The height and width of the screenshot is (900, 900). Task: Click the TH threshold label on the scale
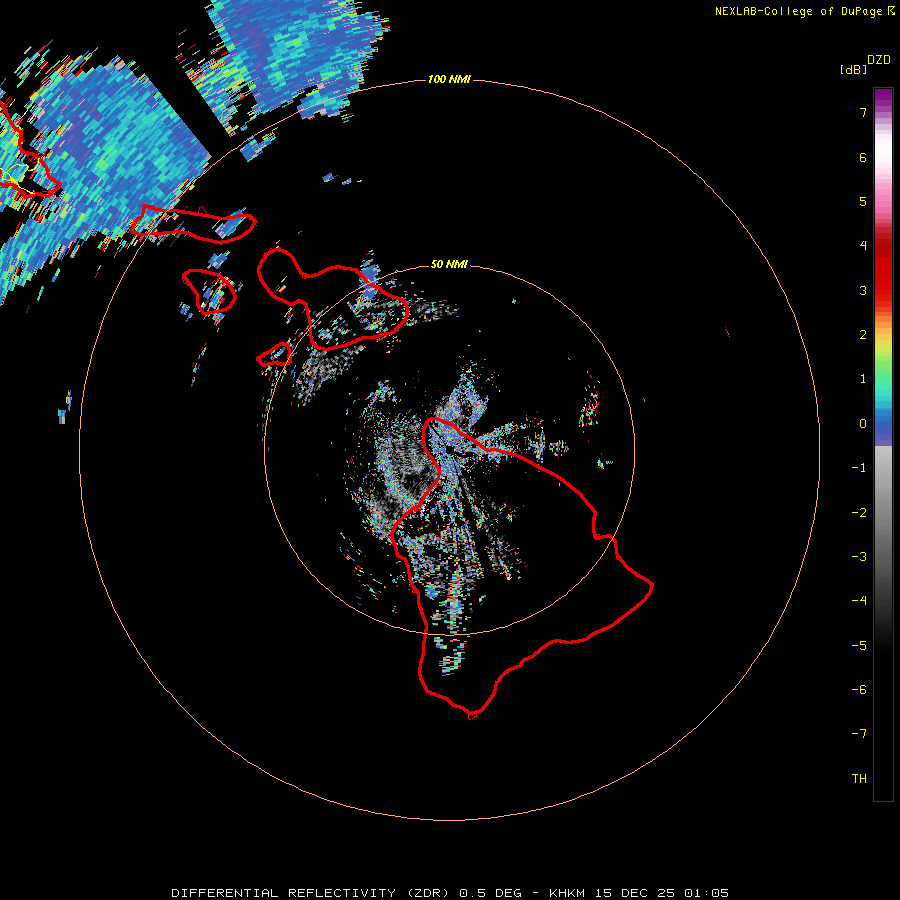coord(859,779)
